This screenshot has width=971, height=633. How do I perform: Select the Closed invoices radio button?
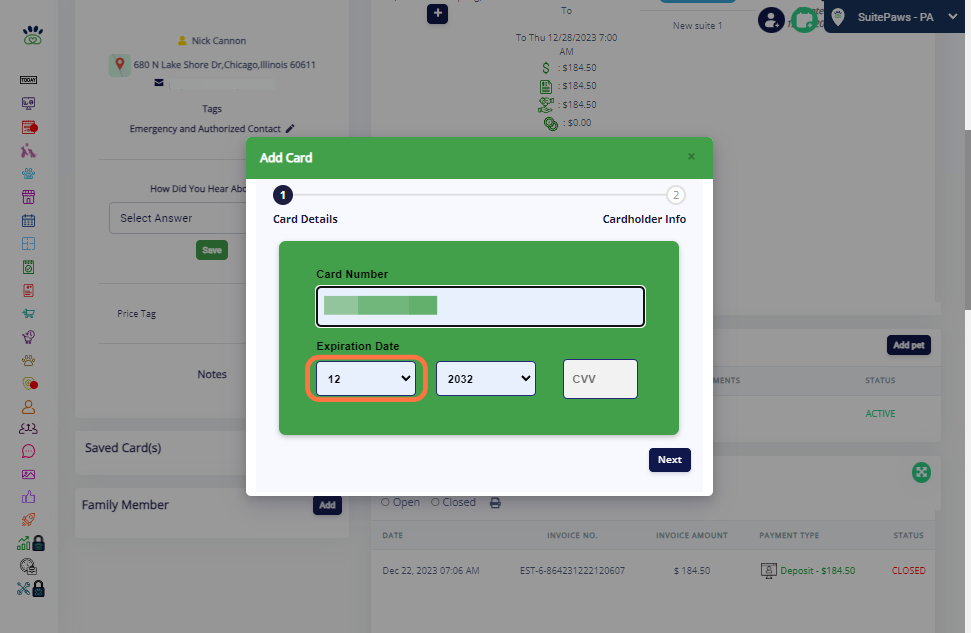[x=435, y=502]
